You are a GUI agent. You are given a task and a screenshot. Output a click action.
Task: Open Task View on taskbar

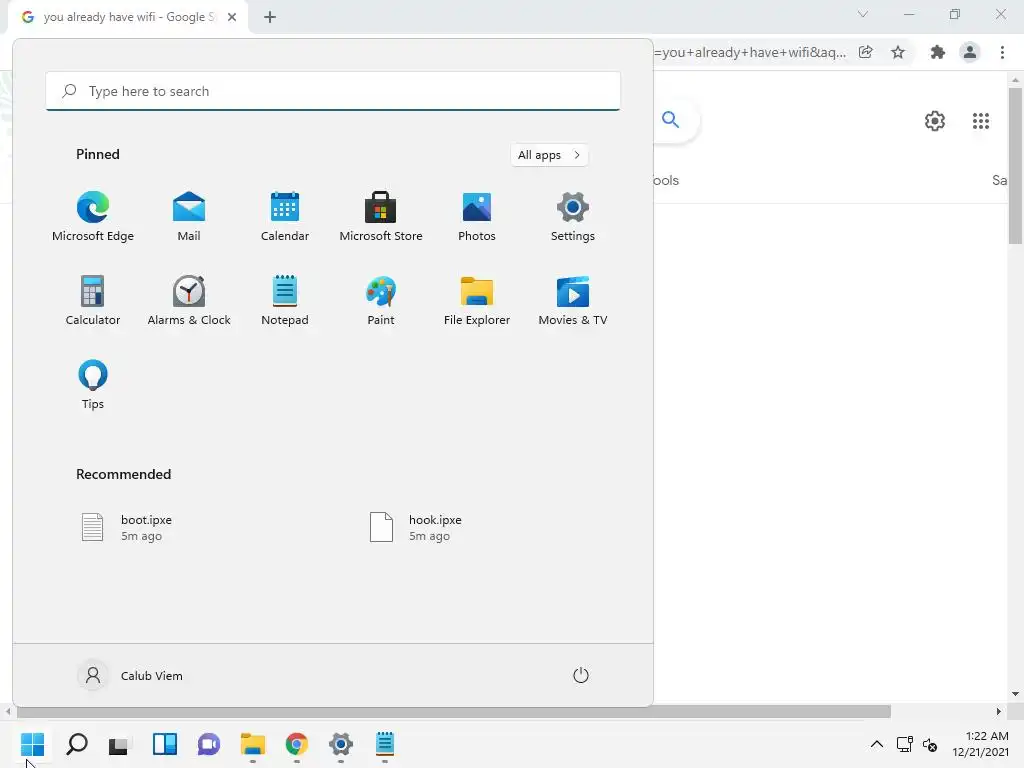click(119, 744)
